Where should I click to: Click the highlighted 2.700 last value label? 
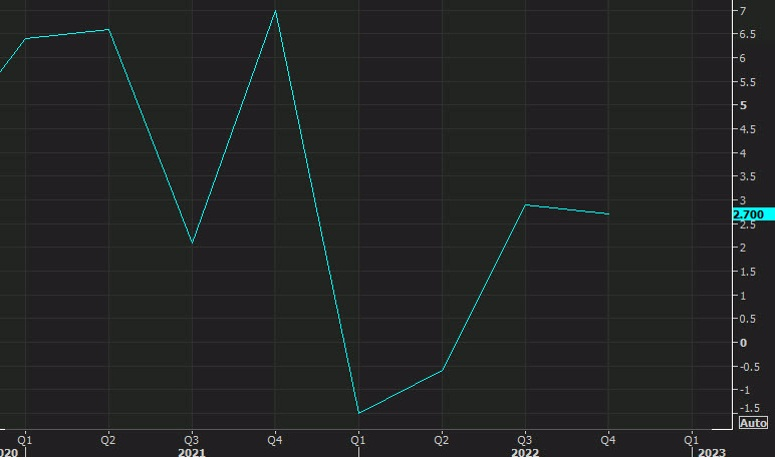pyautogui.click(x=749, y=215)
